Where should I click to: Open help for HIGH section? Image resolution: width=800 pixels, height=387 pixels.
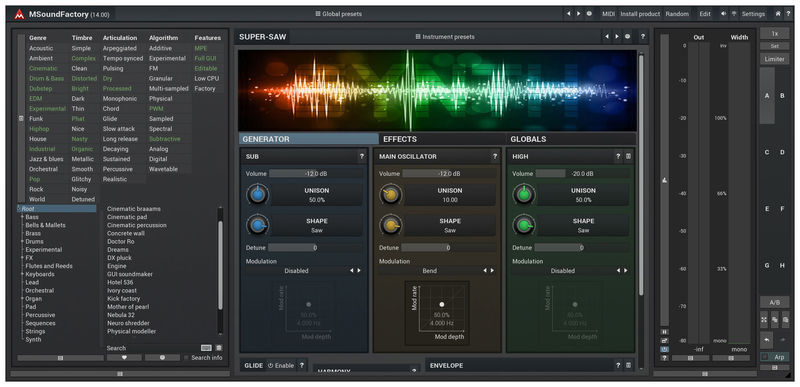(618, 157)
